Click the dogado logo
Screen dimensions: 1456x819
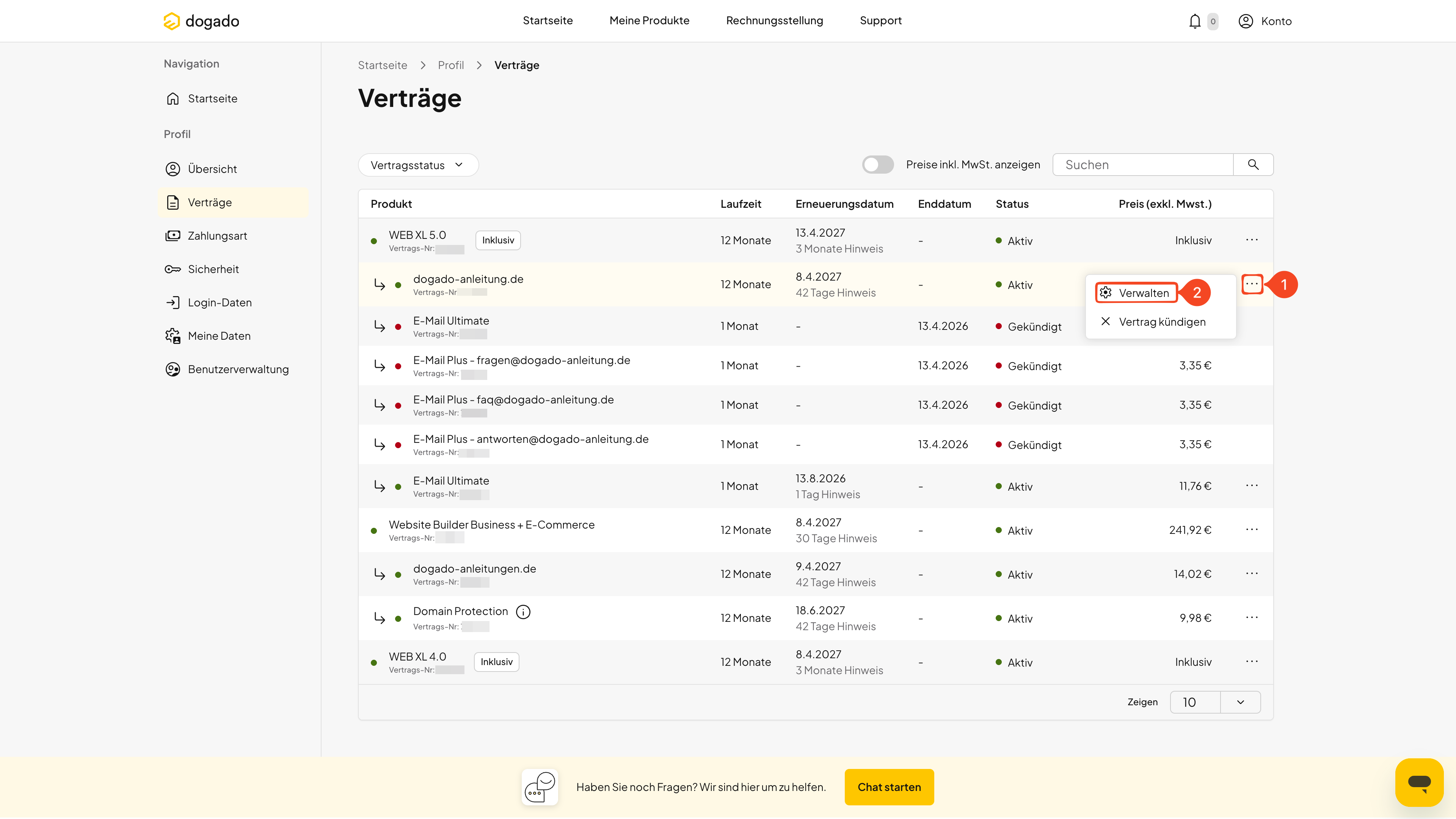click(201, 21)
